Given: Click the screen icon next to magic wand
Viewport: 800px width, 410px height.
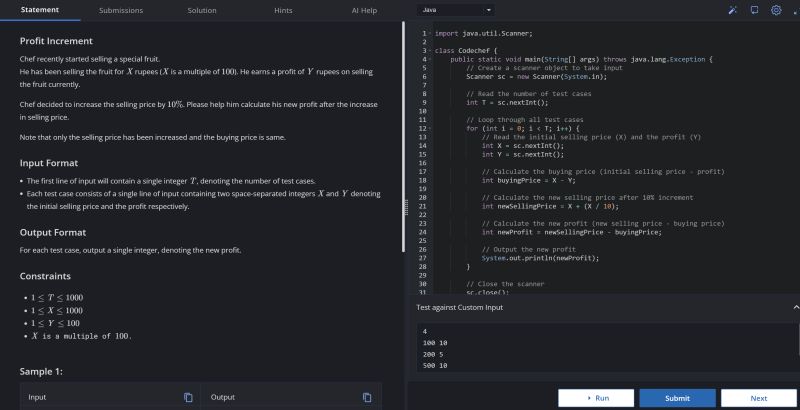Looking at the screenshot, I should (x=754, y=10).
